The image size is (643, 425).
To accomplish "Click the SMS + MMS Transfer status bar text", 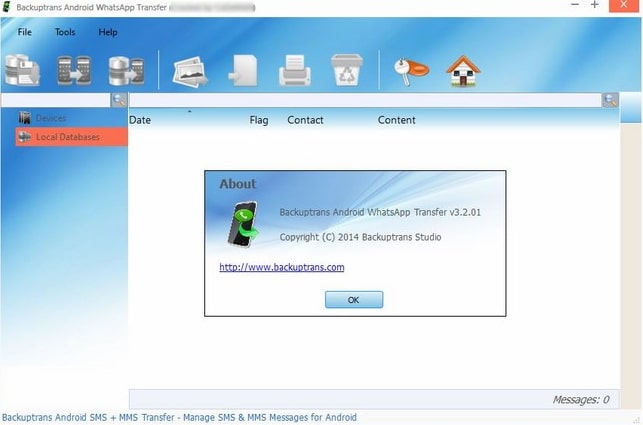I will pos(179,418).
